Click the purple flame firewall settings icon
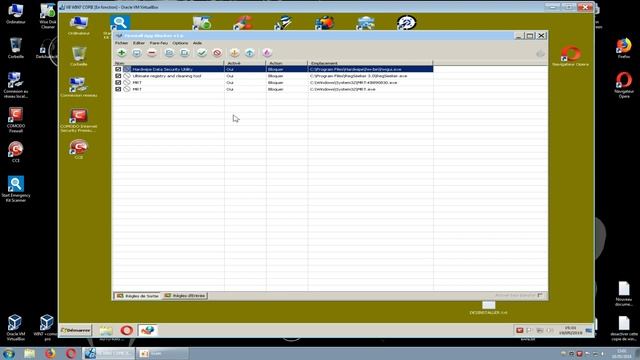640x360 pixels. (267, 53)
